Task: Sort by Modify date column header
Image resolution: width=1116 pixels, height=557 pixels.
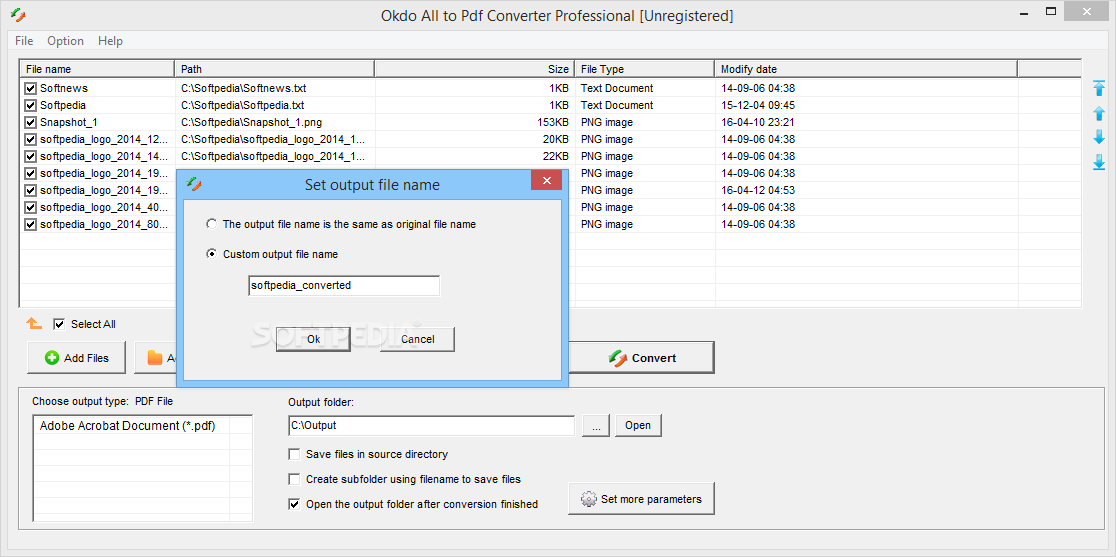Action: coord(866,69)
